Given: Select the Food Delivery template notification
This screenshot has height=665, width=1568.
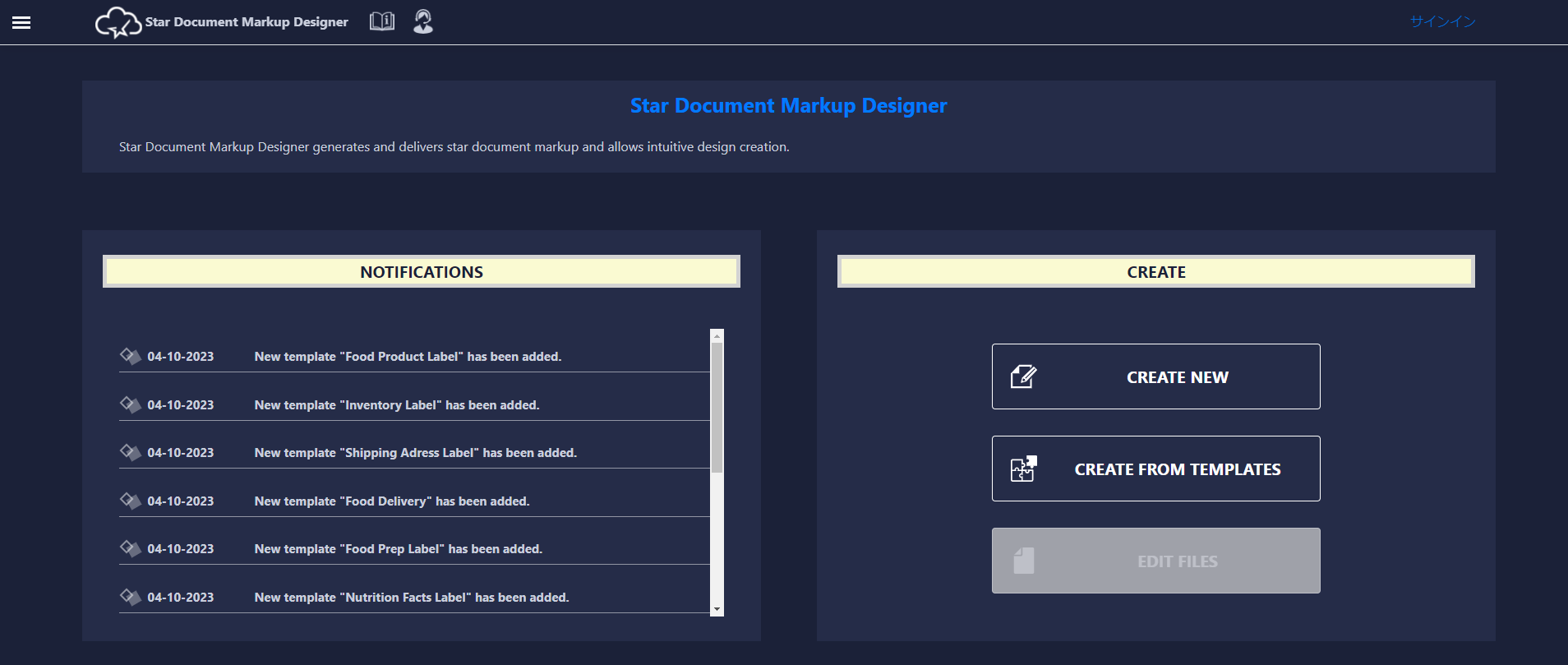Looking at the screenshot, I should 391,501.
